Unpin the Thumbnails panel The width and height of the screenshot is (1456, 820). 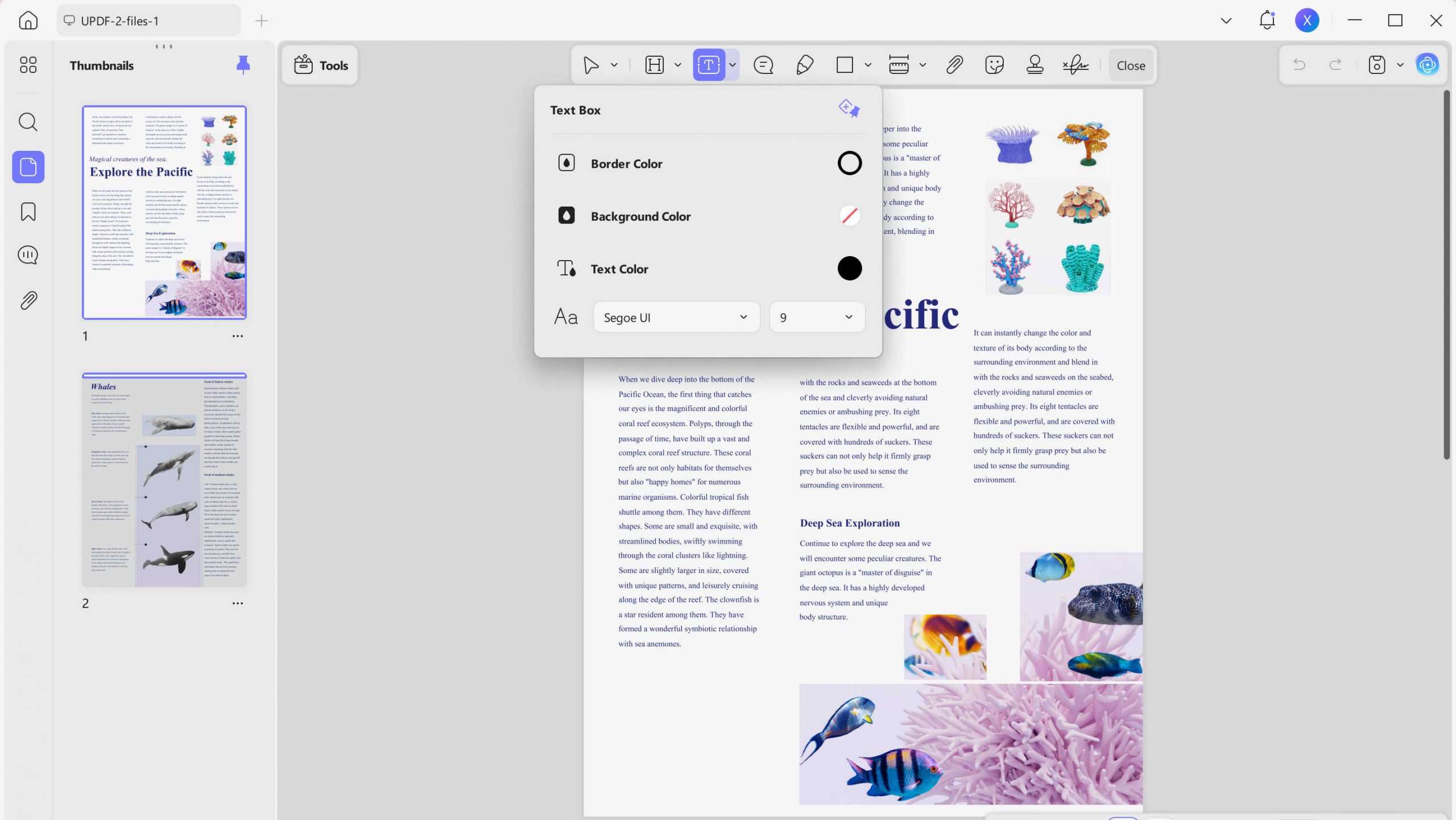[243, 65]
